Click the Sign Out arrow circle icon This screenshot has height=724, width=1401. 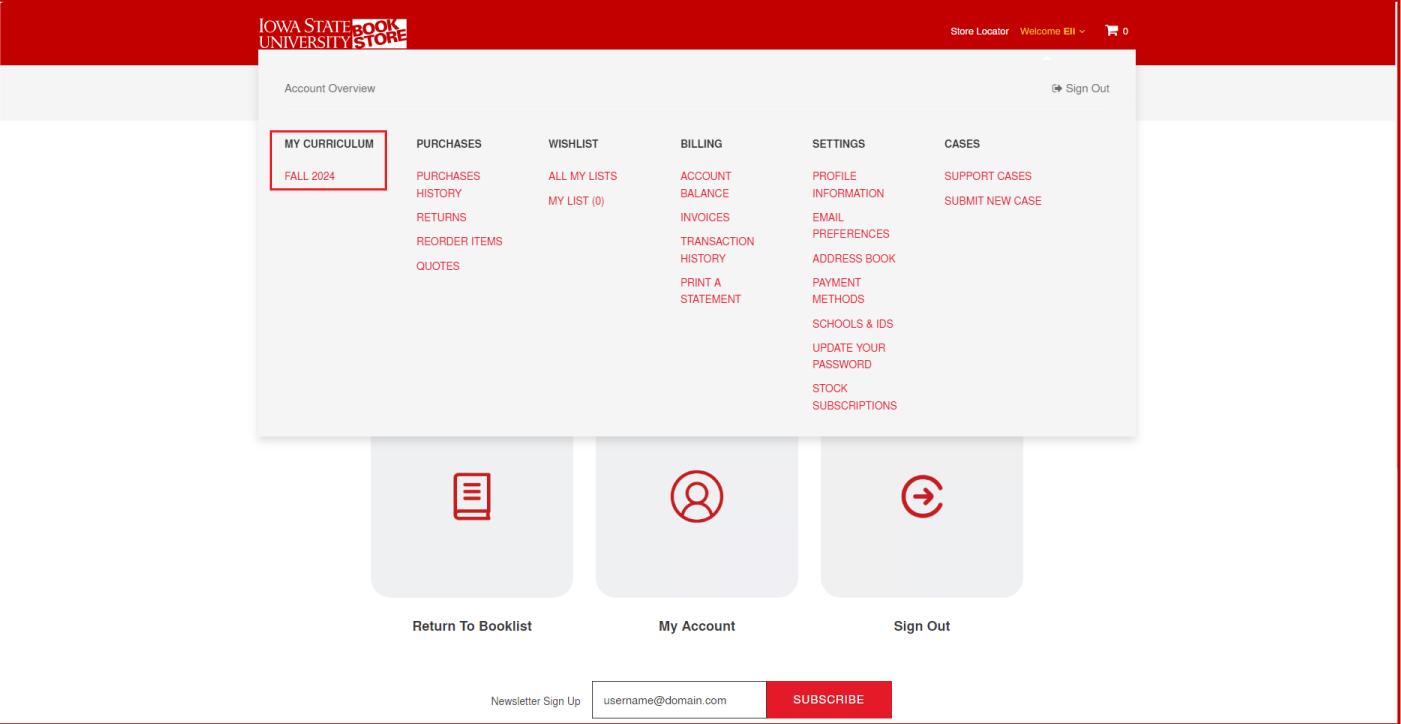click(922, 496)
